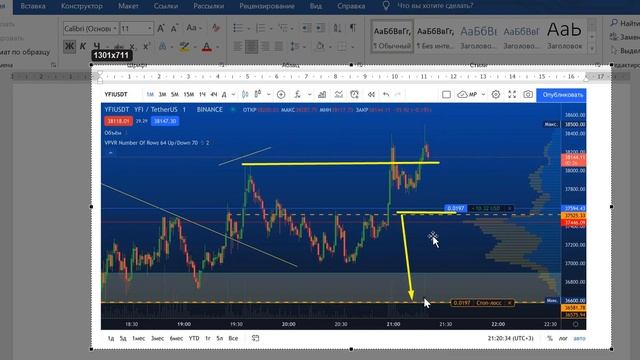Click Заменить in editing group
The width and height of the screenshot is (640, 360).
624,37
